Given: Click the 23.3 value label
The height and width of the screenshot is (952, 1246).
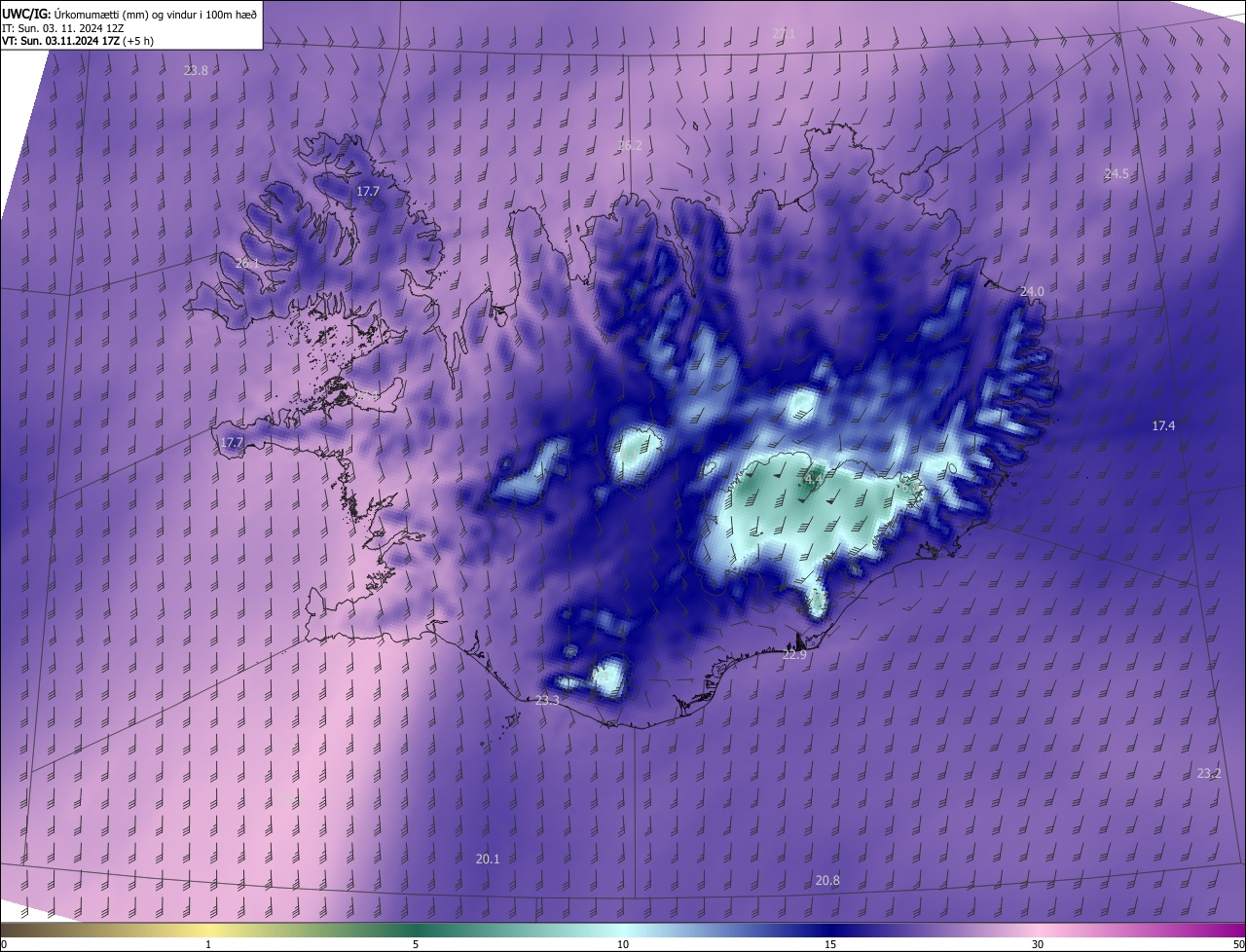Looking at the screenshot, I should [548, 701].
